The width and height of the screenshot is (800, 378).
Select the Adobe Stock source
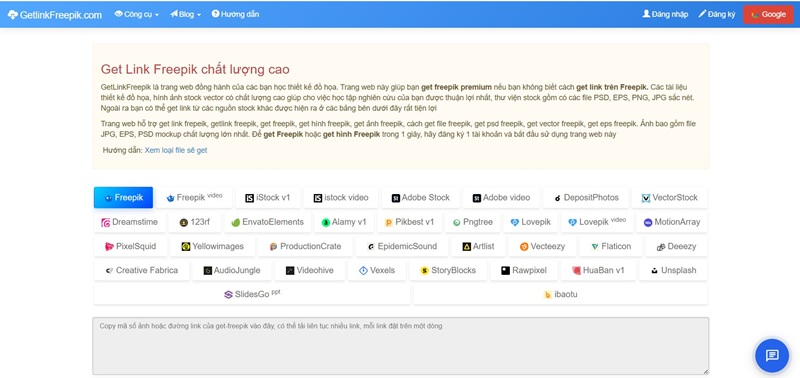(420, 197)
